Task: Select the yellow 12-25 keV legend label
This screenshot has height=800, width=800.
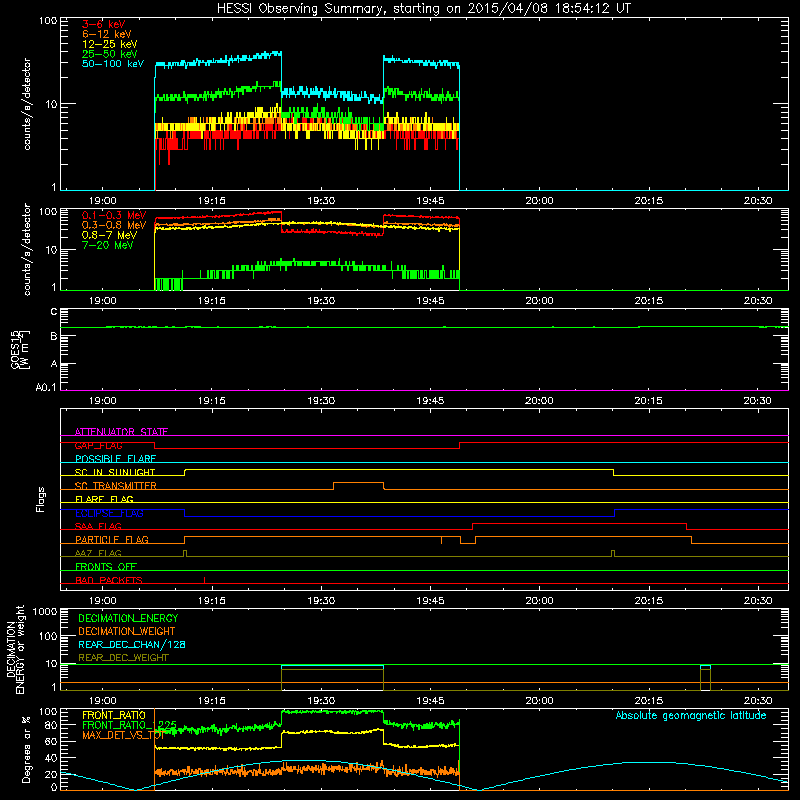Action: (109, 44)
